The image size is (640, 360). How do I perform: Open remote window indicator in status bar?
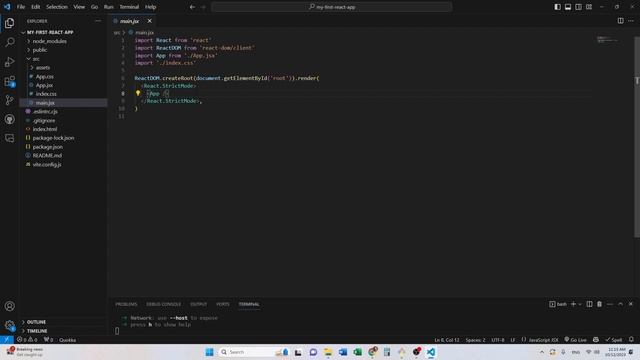pyautogui.click(x=7, y=340)
